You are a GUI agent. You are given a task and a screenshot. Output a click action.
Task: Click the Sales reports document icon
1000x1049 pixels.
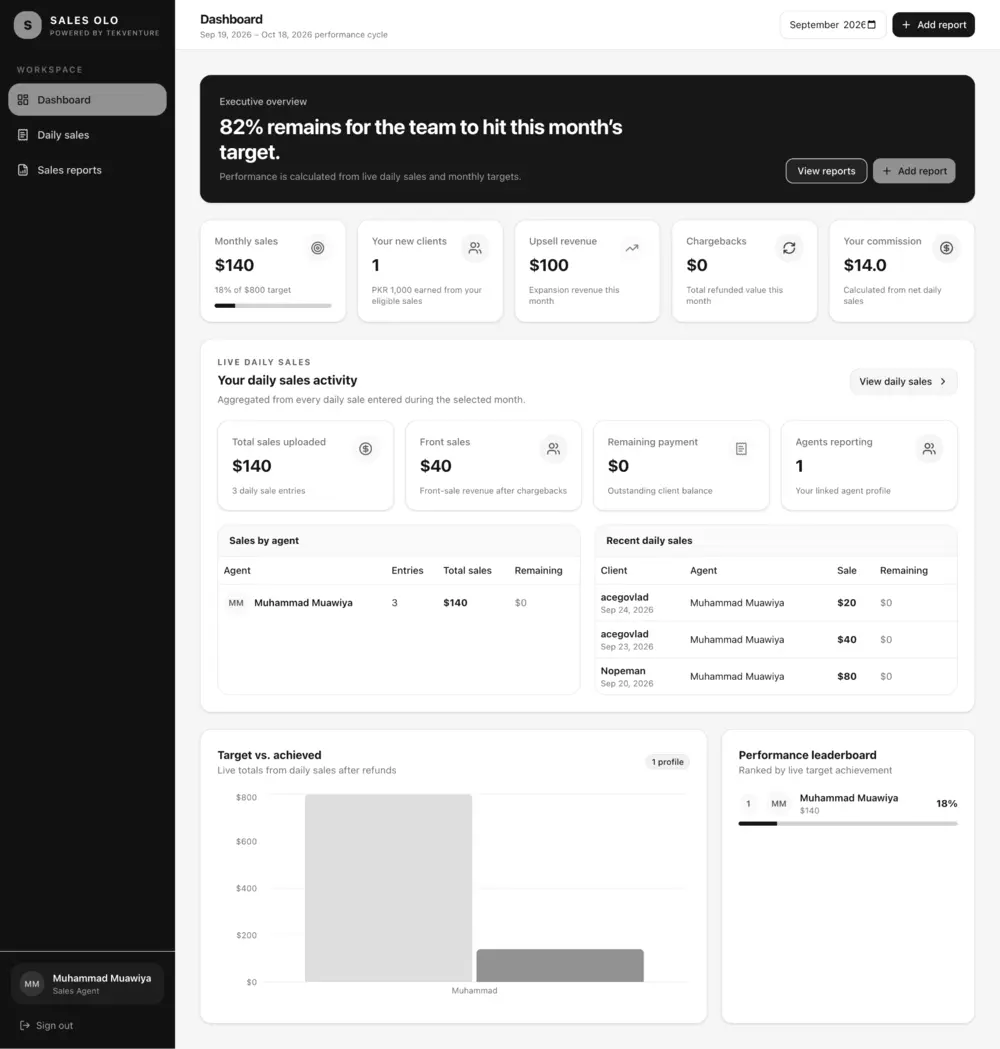(x=23, y=170)
